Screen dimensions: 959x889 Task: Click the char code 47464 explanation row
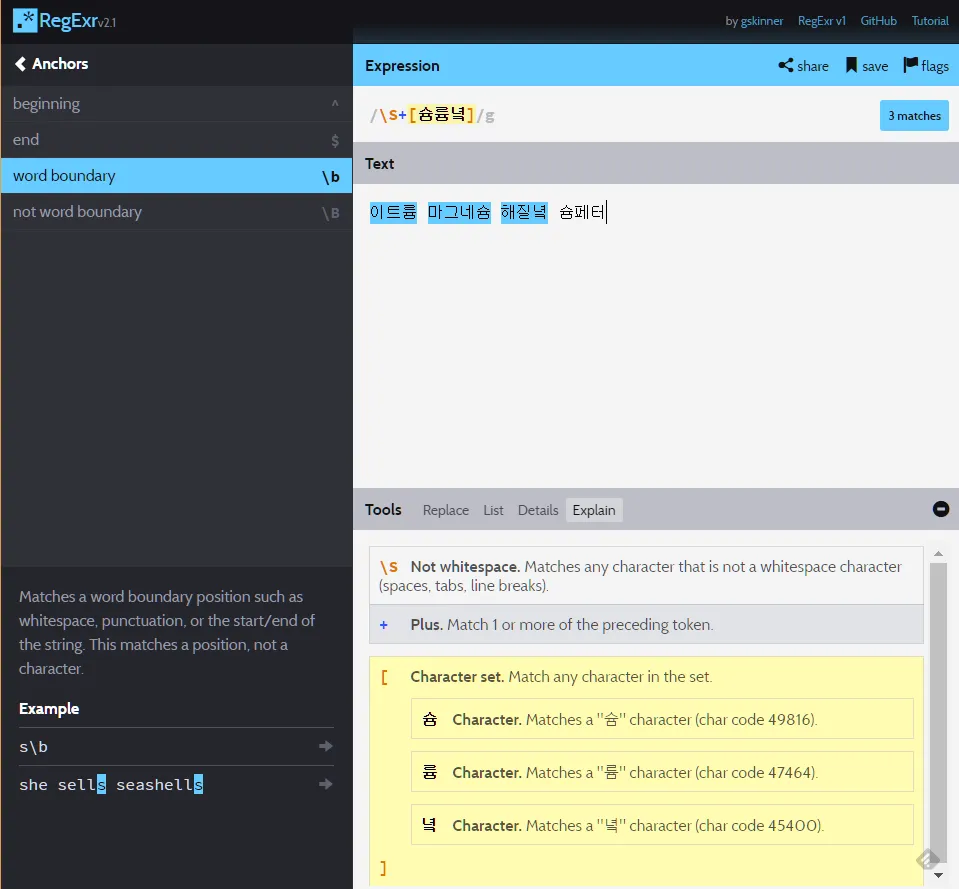[662, 772]
